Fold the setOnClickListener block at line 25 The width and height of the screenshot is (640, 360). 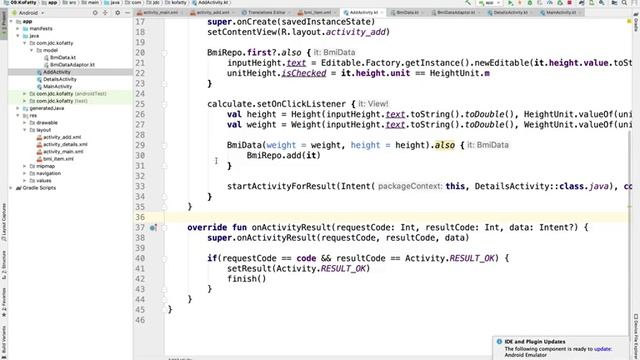pos(164,104)
